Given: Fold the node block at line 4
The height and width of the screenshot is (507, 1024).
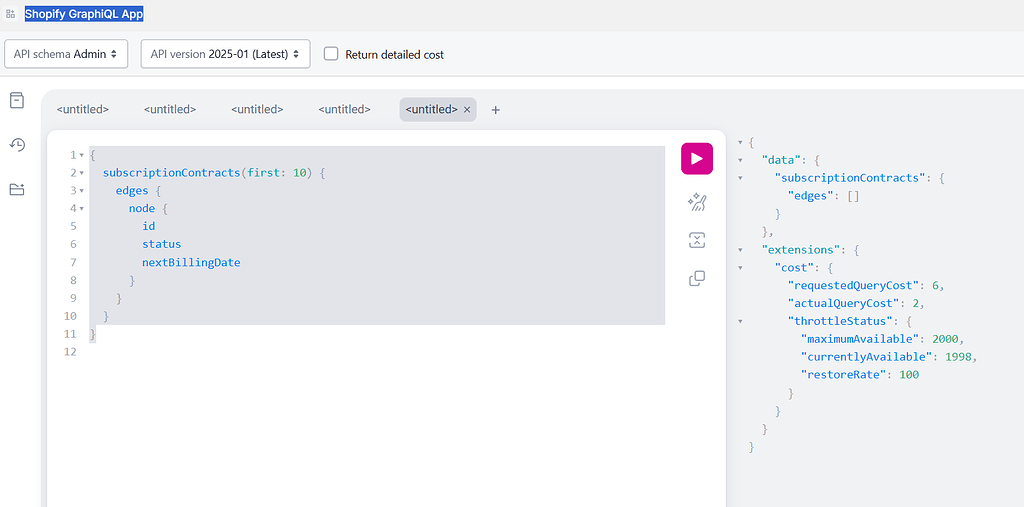Looking at the screenshot, I should tap(82, 208).
